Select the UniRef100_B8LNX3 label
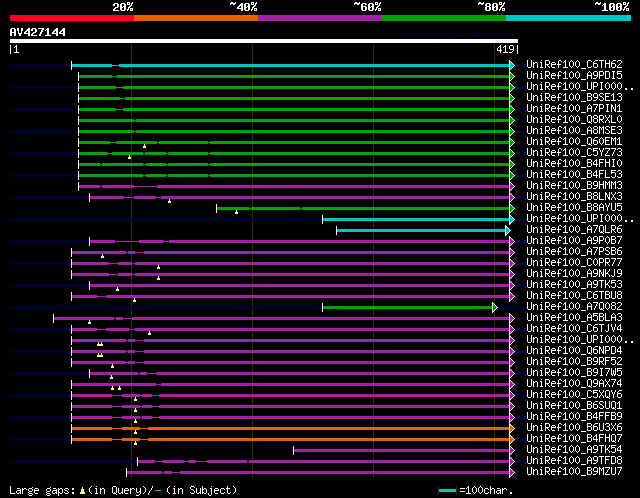The width and height of the screenshot is (640, 498). point(574,196)
